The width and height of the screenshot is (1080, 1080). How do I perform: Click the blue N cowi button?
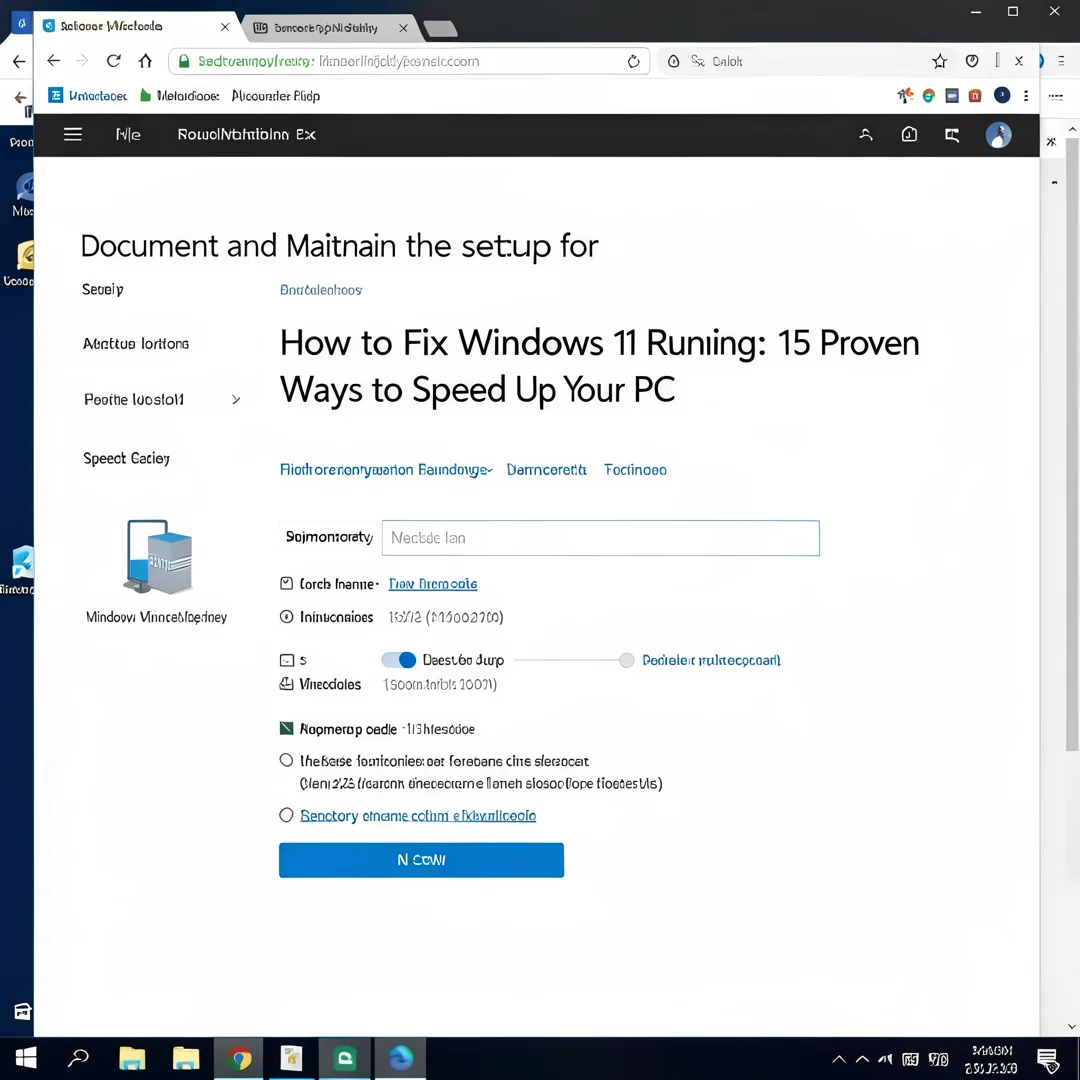coord(421,860)
